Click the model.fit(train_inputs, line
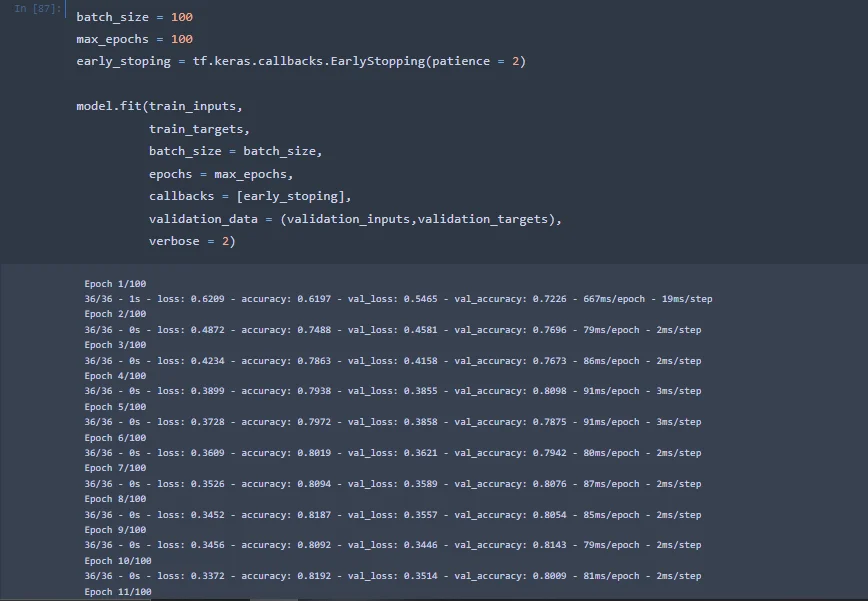 (159, 106)
